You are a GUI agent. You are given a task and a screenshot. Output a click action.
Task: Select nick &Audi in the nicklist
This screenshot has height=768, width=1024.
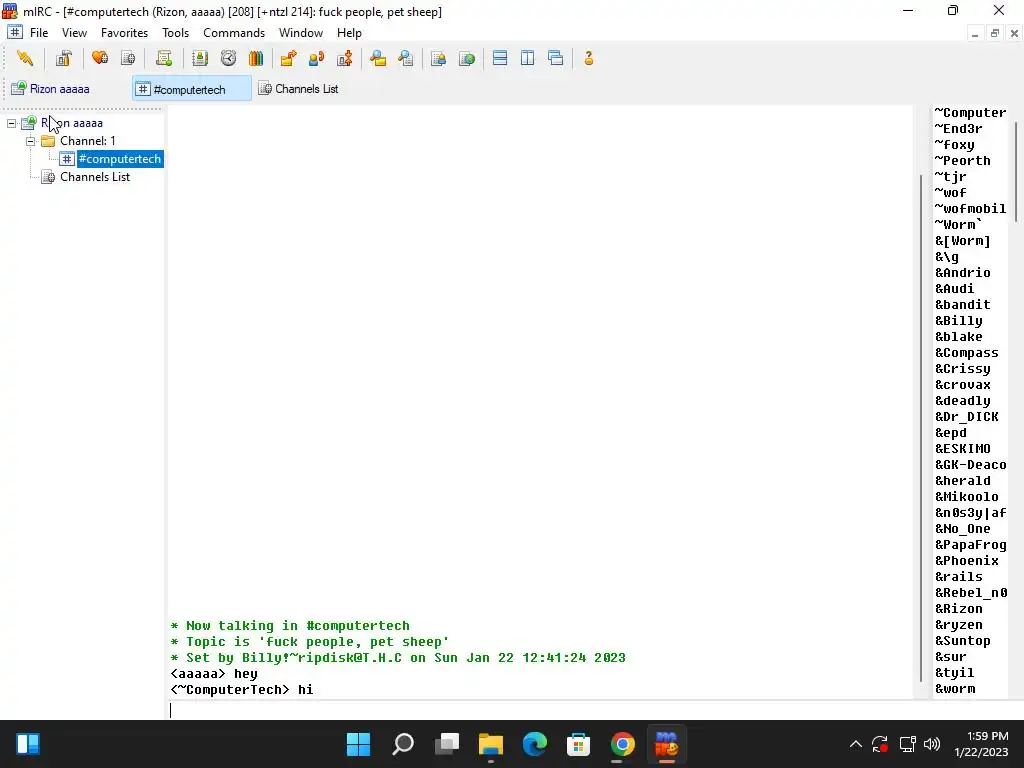(x=954, y=289)
